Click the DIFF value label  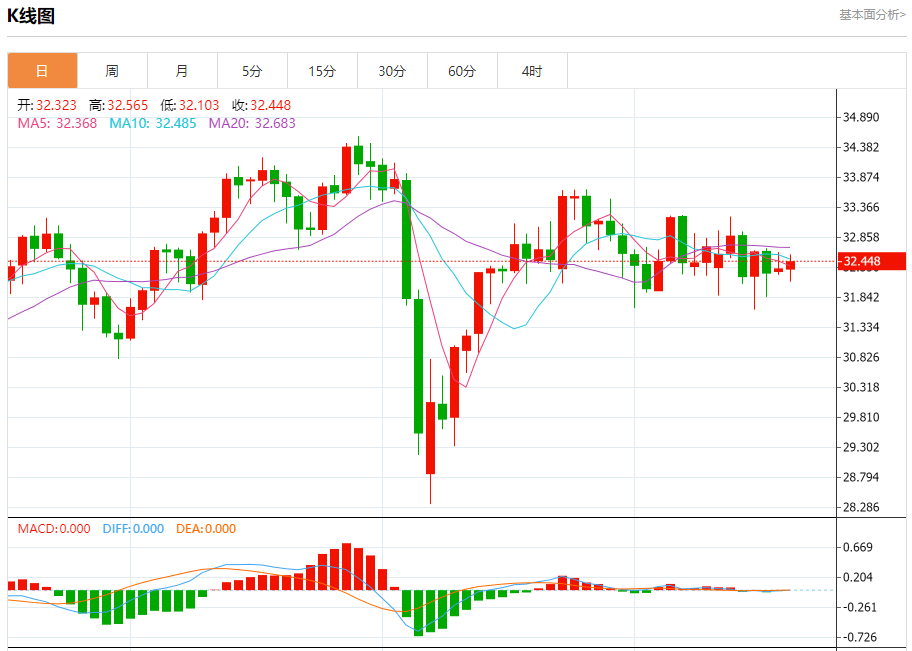pyautogui.click(x=133, y=529)
